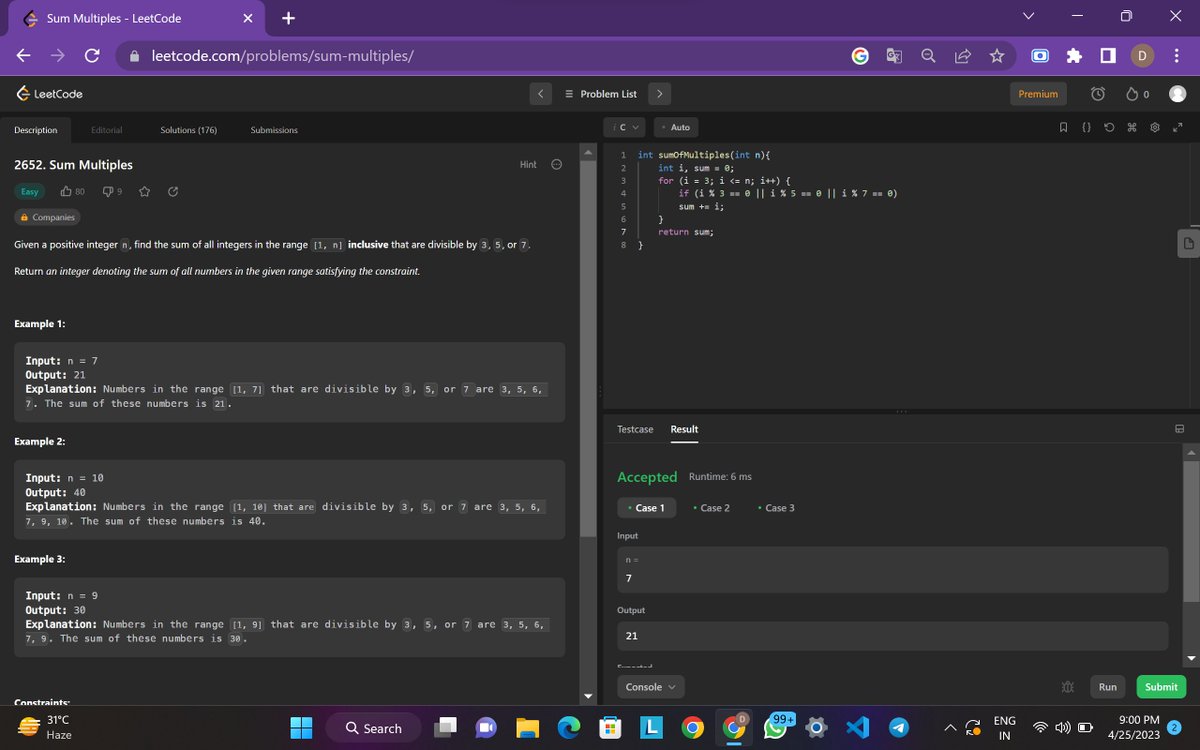Image resolution: width=1200 pixels, height=750 pixels.
Task: Click the debugger bug icon
Action: pyautogui.click(x=1068, y=687)
